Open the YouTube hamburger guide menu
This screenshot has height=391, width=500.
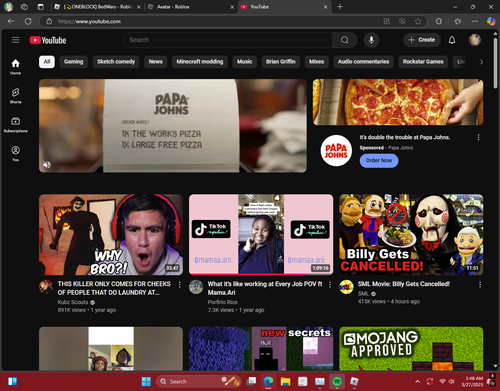pos(15,40)
